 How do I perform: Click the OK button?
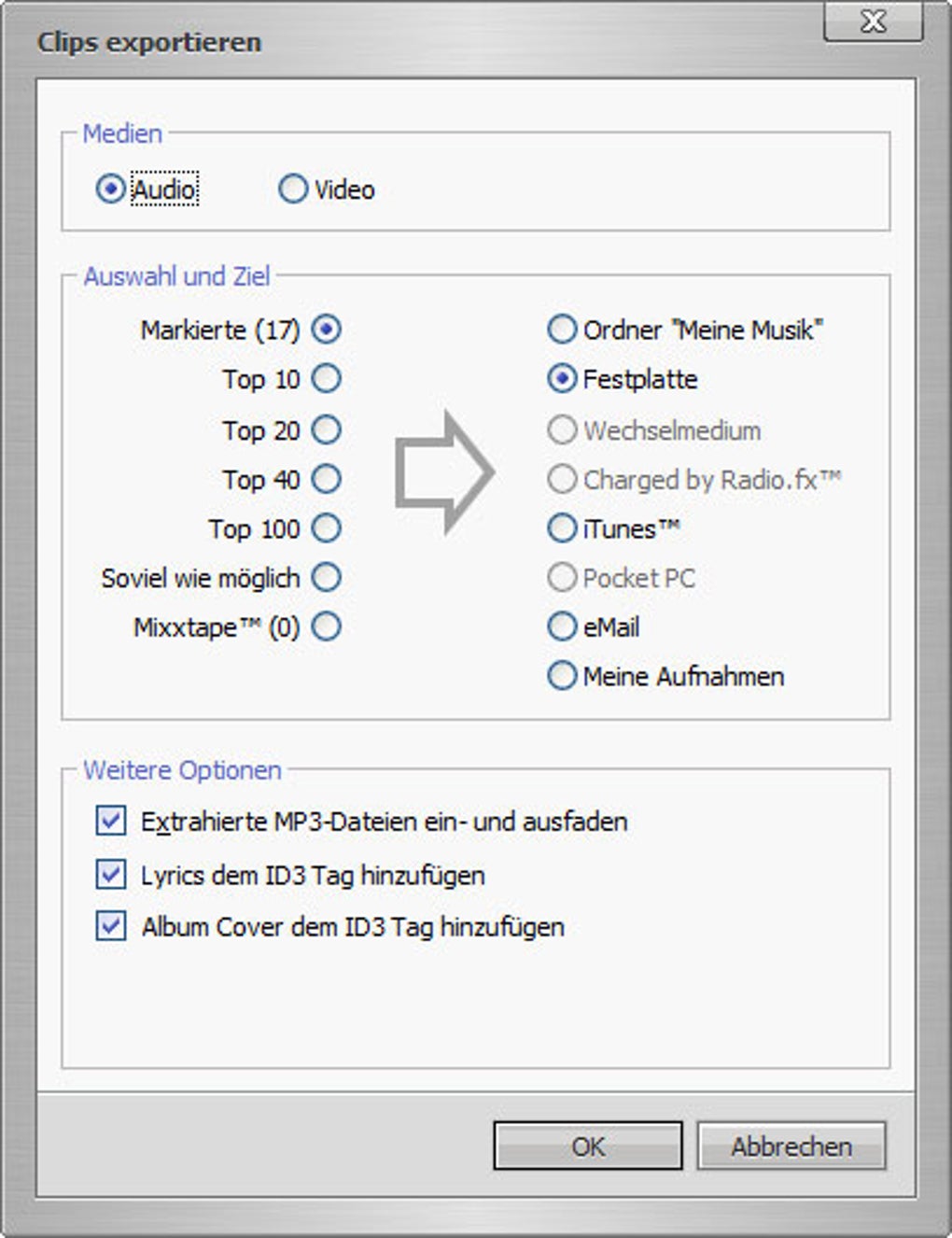[x=588, y=1146]
